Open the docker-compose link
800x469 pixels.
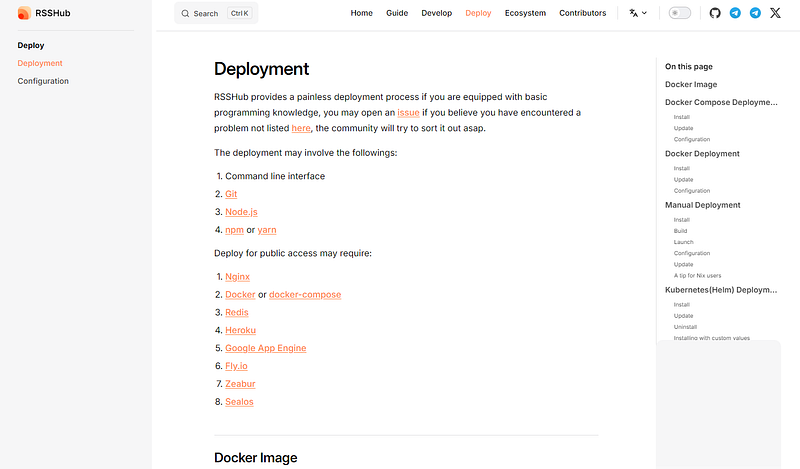coord(305,294)
